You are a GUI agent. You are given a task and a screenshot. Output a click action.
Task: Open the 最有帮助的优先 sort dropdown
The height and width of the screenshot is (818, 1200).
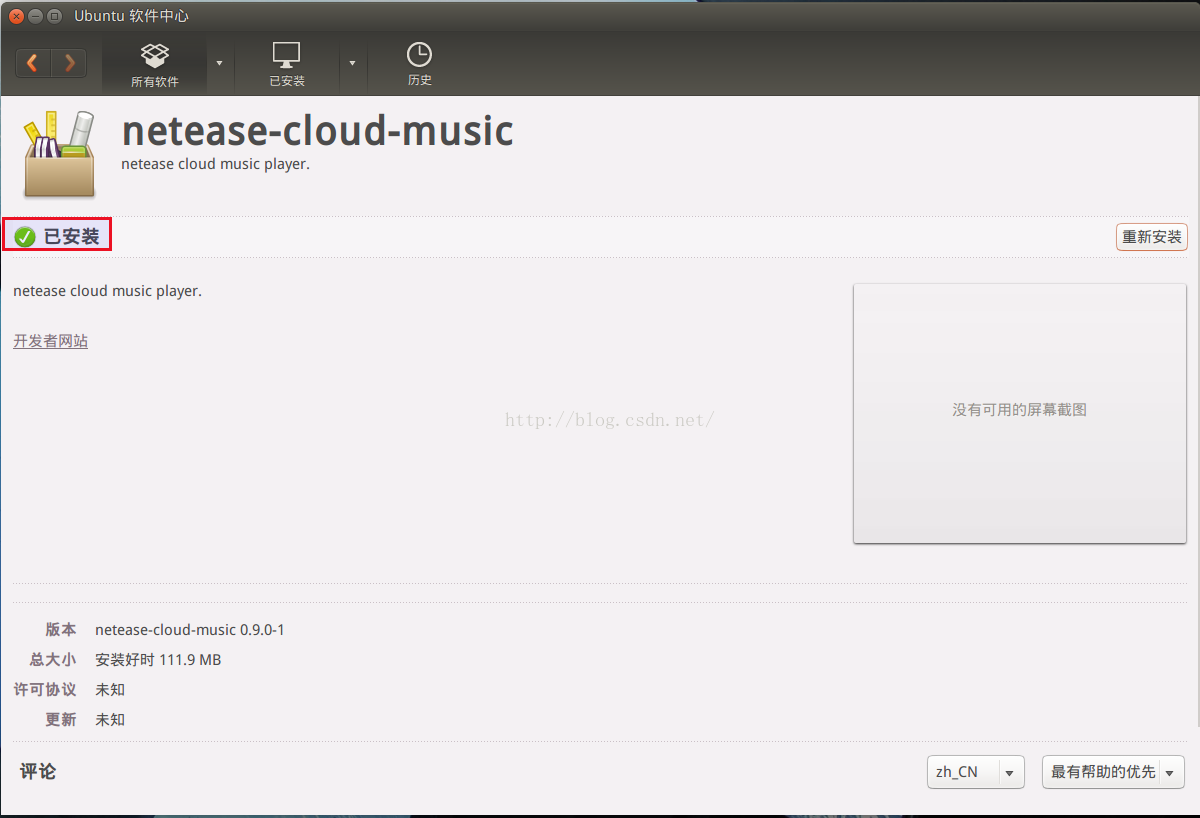click(x=1113, y=772)
